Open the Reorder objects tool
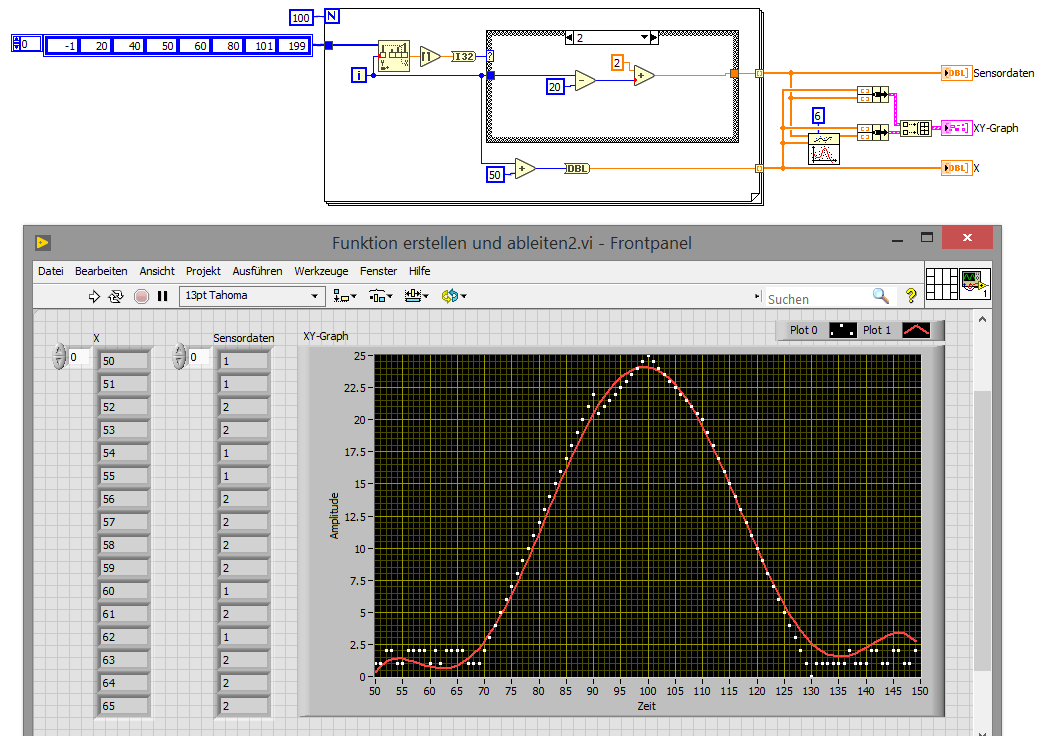1059x736 pixels. point(454,296)
